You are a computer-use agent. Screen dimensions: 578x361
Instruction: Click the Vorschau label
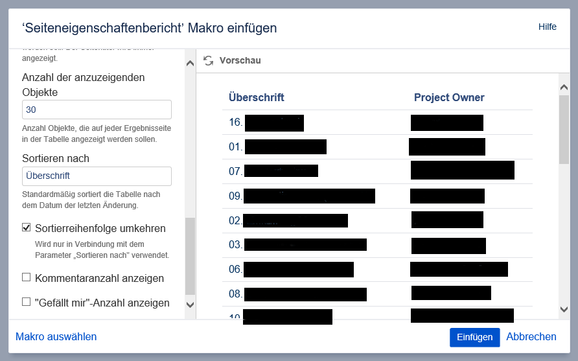tap(240, 60)
